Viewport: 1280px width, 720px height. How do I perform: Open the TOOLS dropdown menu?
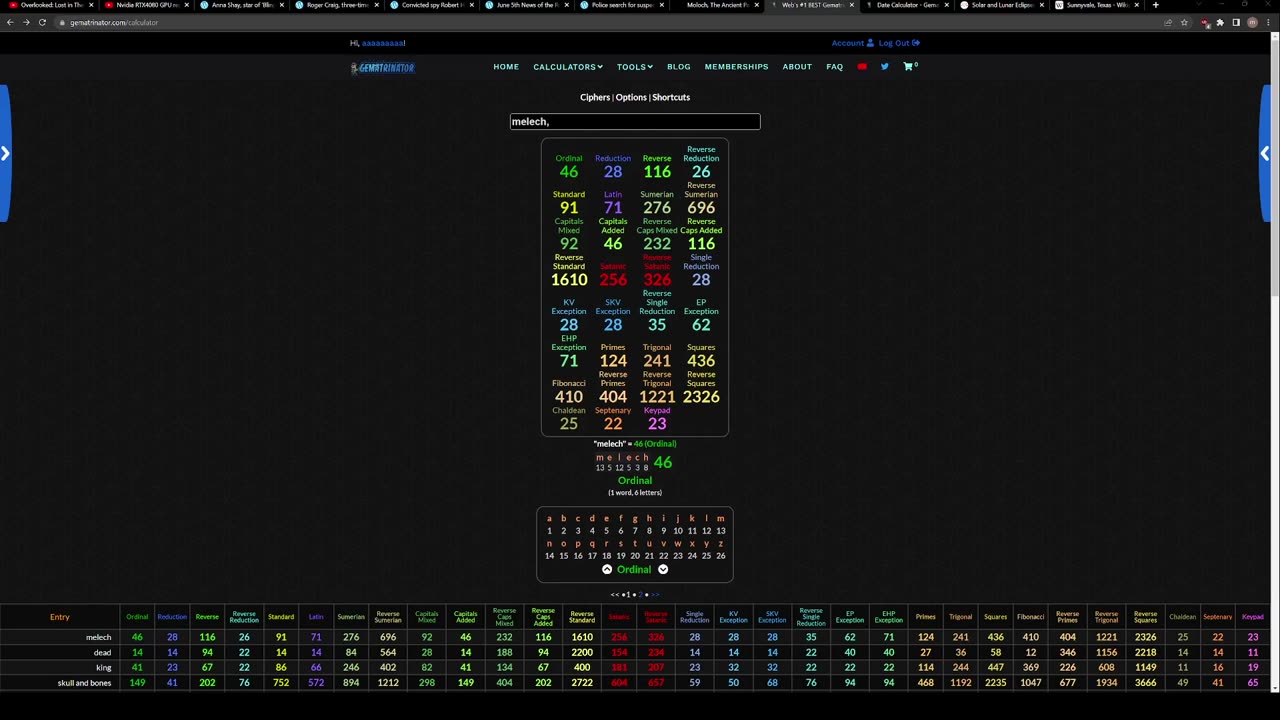[635, 67]
